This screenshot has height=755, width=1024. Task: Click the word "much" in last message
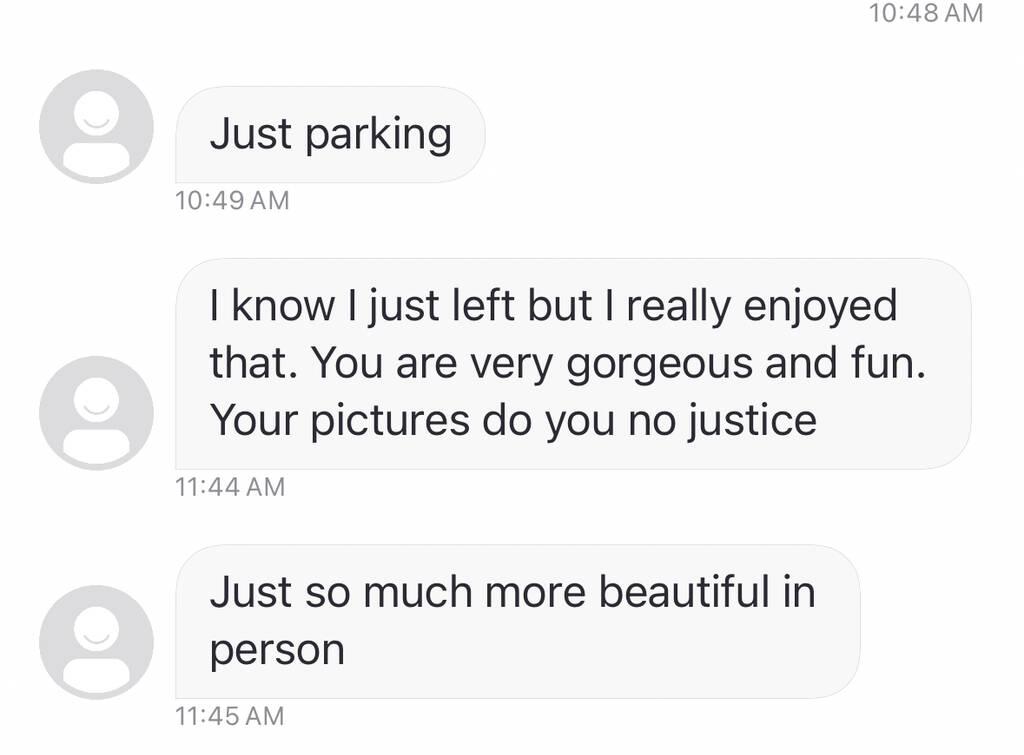pyautogui.click(x=423, y=592)
